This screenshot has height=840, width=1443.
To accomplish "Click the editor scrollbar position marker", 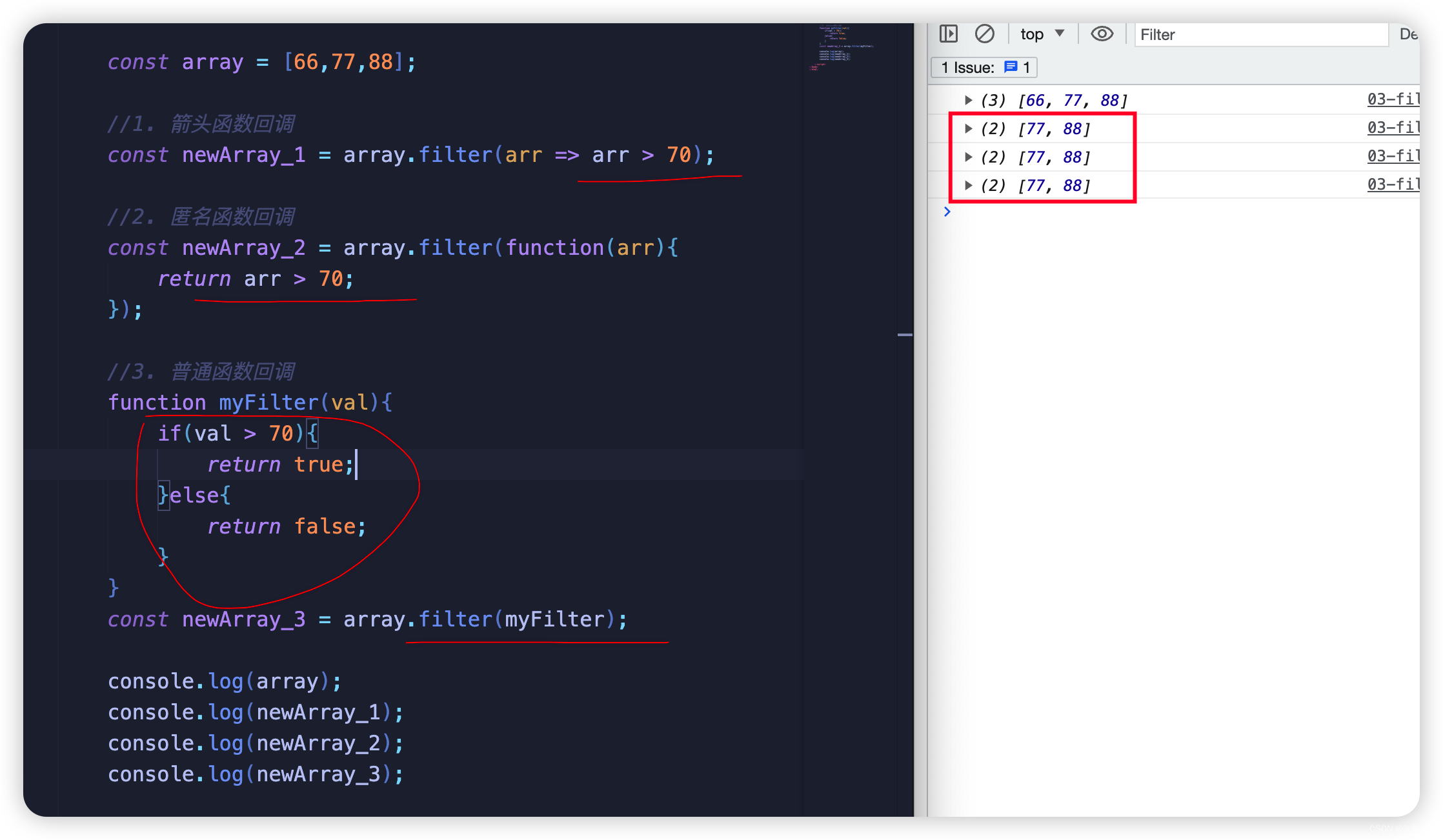I will click(905, 335).
